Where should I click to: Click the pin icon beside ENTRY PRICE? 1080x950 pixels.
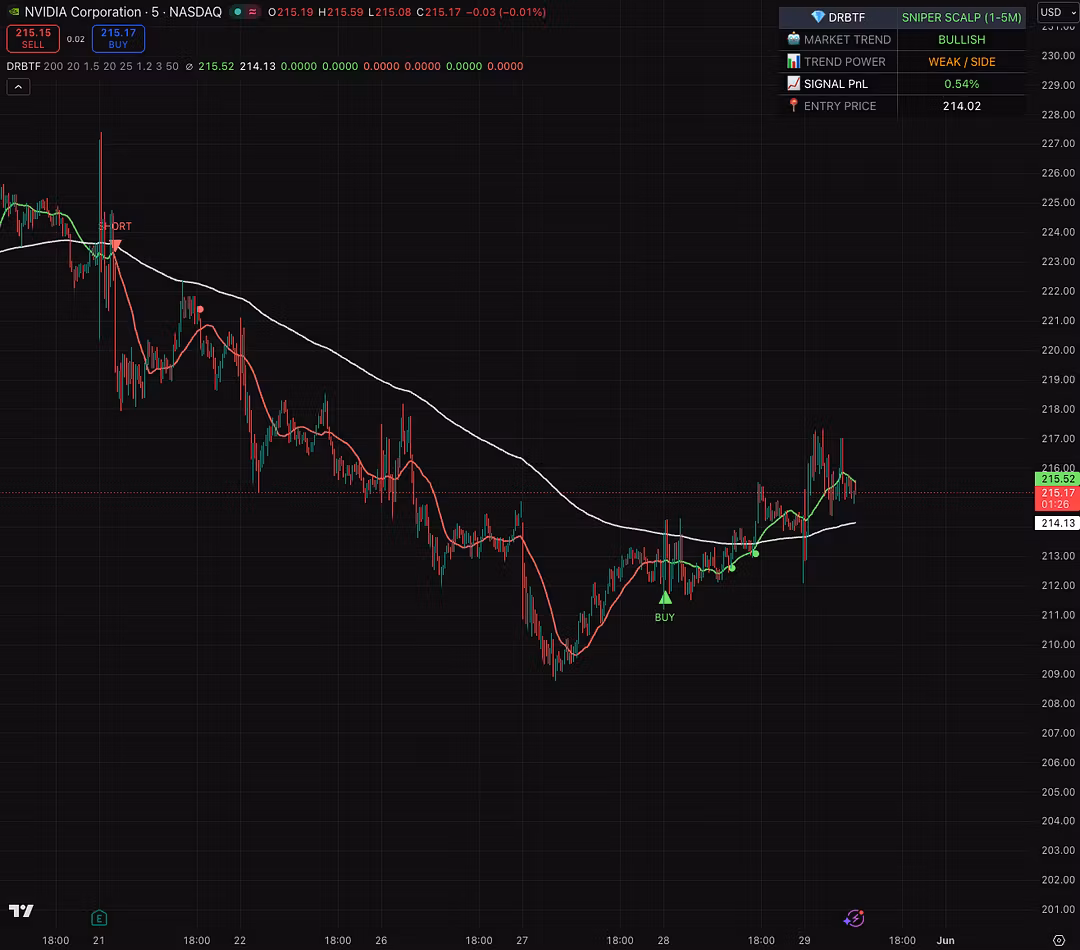click(793, 105)
